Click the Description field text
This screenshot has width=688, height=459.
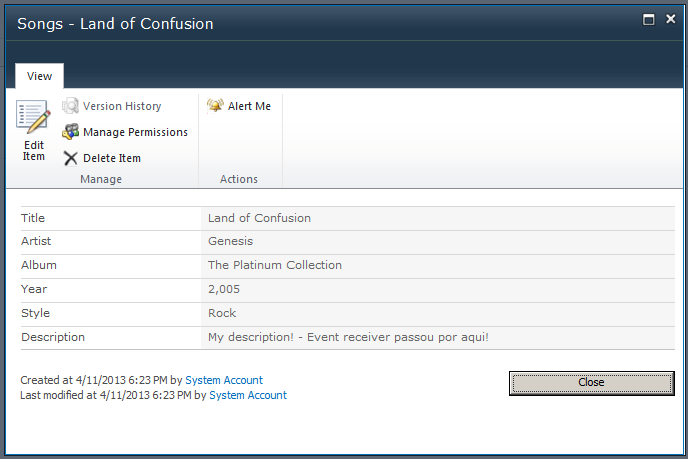pos(348,337)
